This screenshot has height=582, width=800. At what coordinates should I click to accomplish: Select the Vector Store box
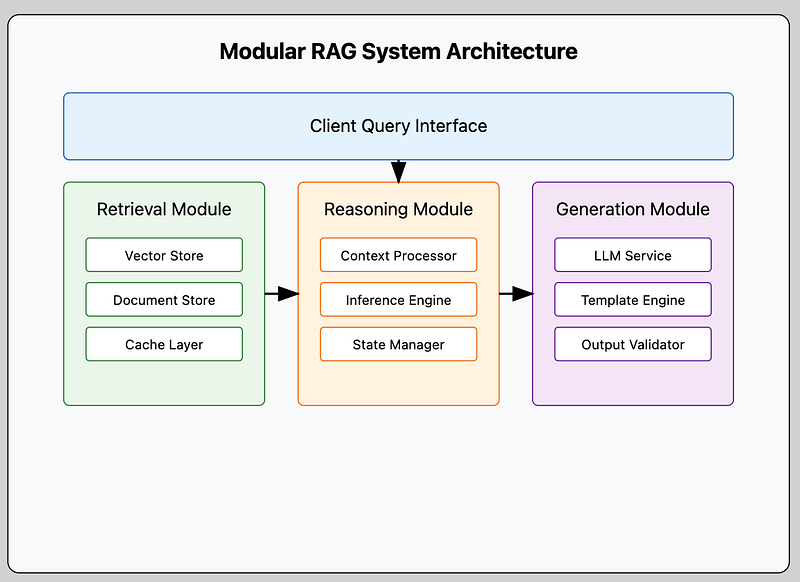point(164,255)
